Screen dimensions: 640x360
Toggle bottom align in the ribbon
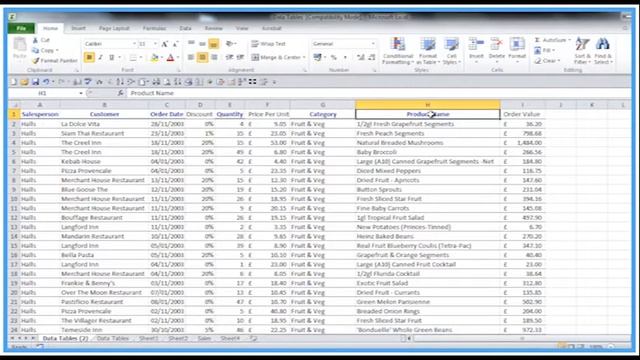tap(213, 44)
